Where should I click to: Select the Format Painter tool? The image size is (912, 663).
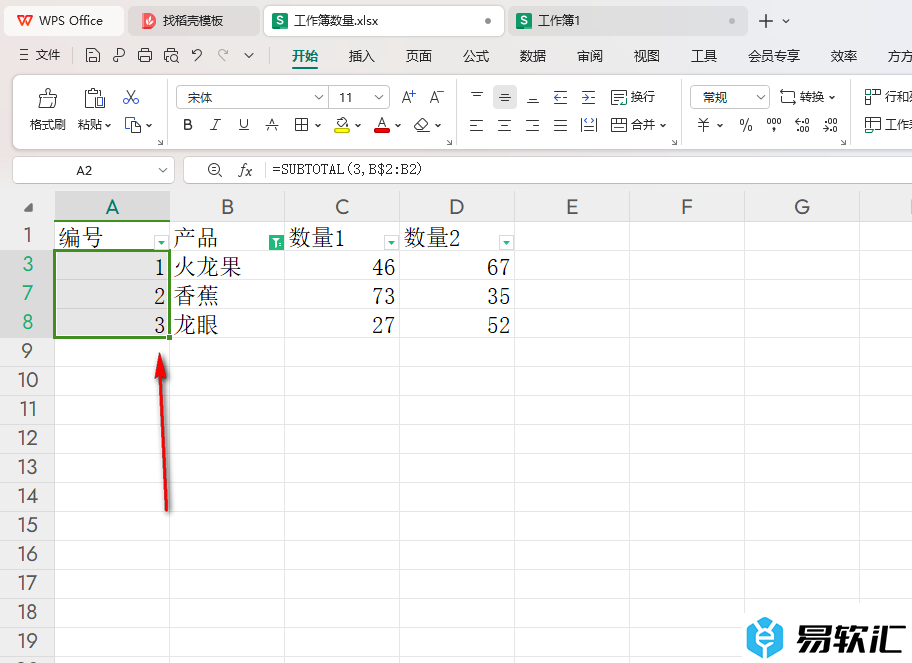(47, 109)
